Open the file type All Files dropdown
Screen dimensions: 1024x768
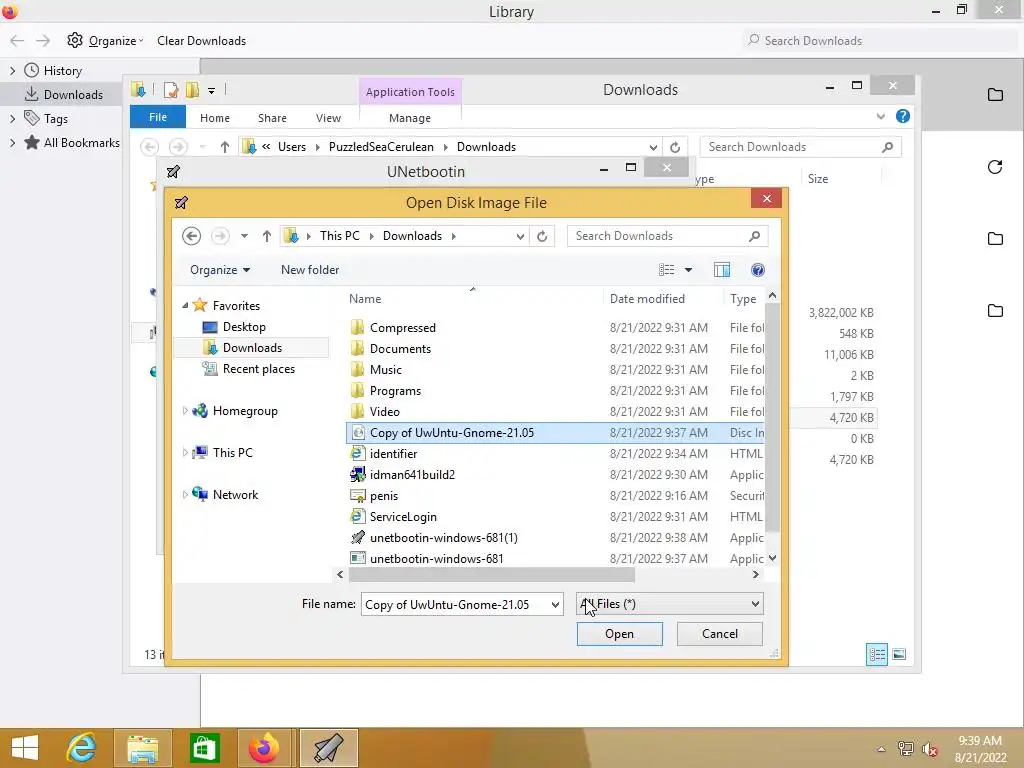click(x=669, y=604)
